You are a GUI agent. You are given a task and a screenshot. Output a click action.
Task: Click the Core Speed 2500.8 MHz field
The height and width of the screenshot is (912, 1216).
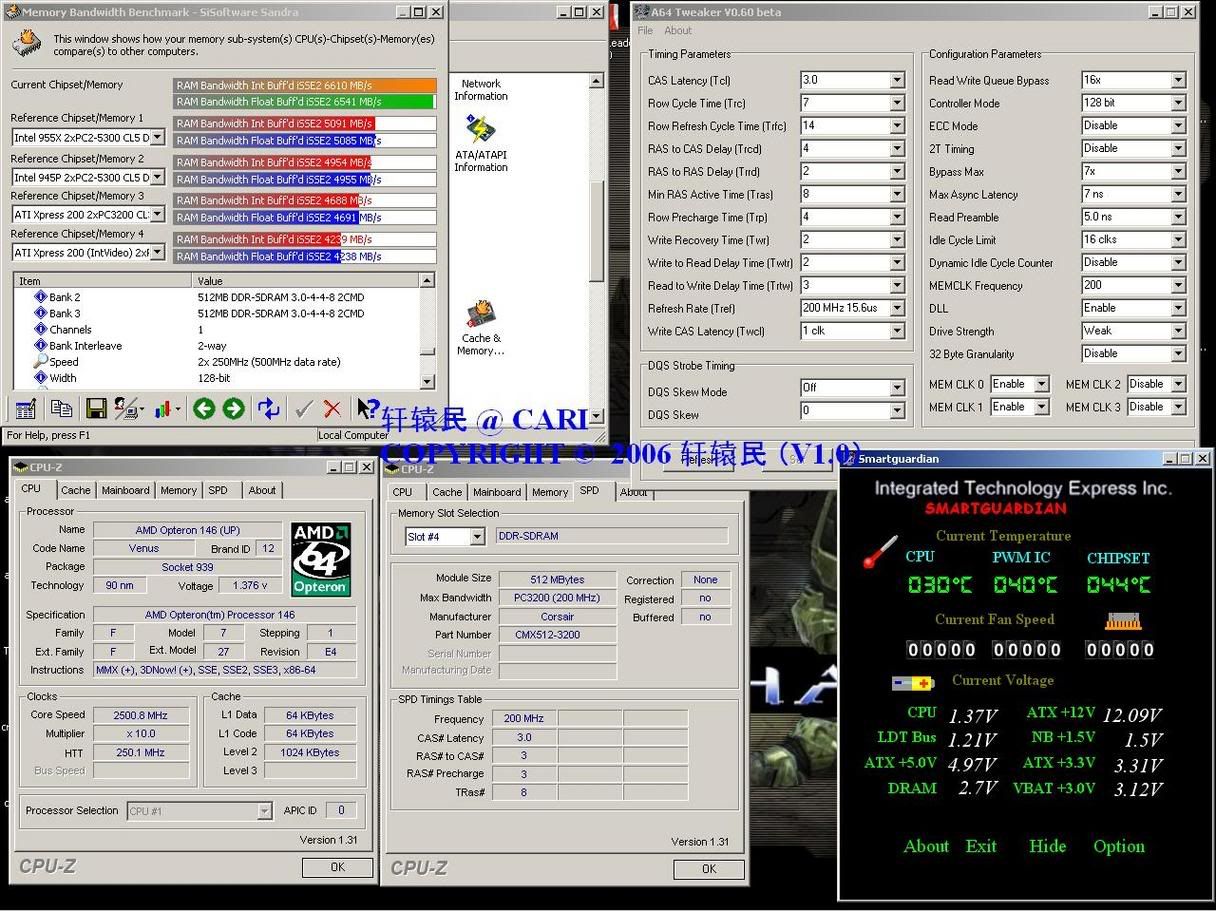click(x=141, y=715)
